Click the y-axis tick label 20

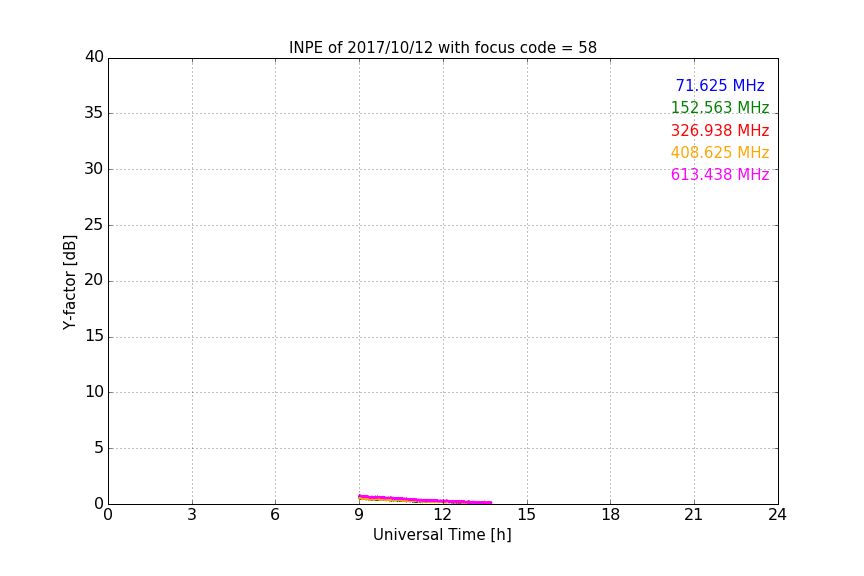click(94, 280)
